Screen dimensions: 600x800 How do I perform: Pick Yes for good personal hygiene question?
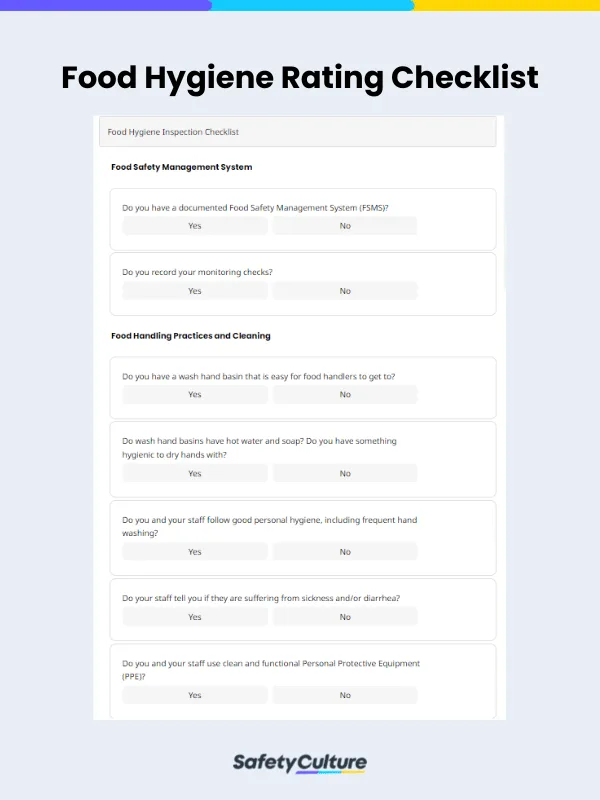pos(195,552)
